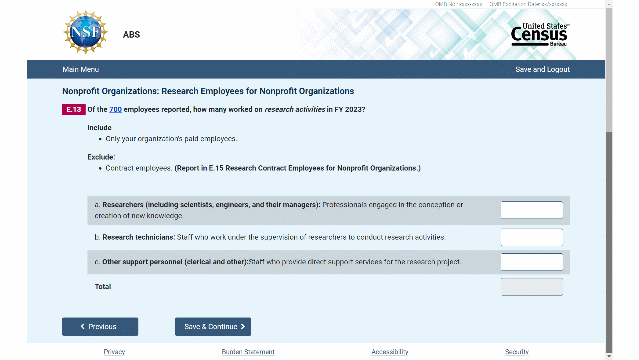Screen dimensions: 639x360
Task: Click the Total field
Action: tap(532, 287)
